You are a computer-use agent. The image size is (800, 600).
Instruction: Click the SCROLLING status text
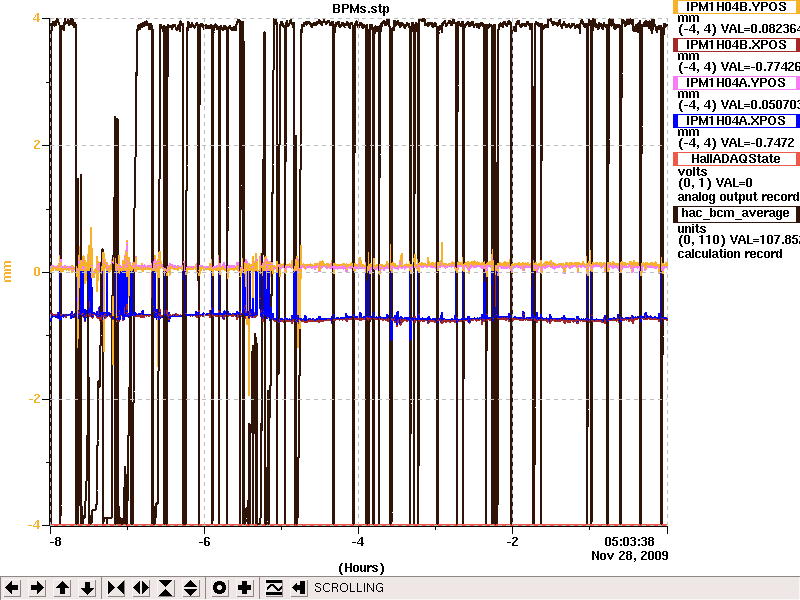349,588
